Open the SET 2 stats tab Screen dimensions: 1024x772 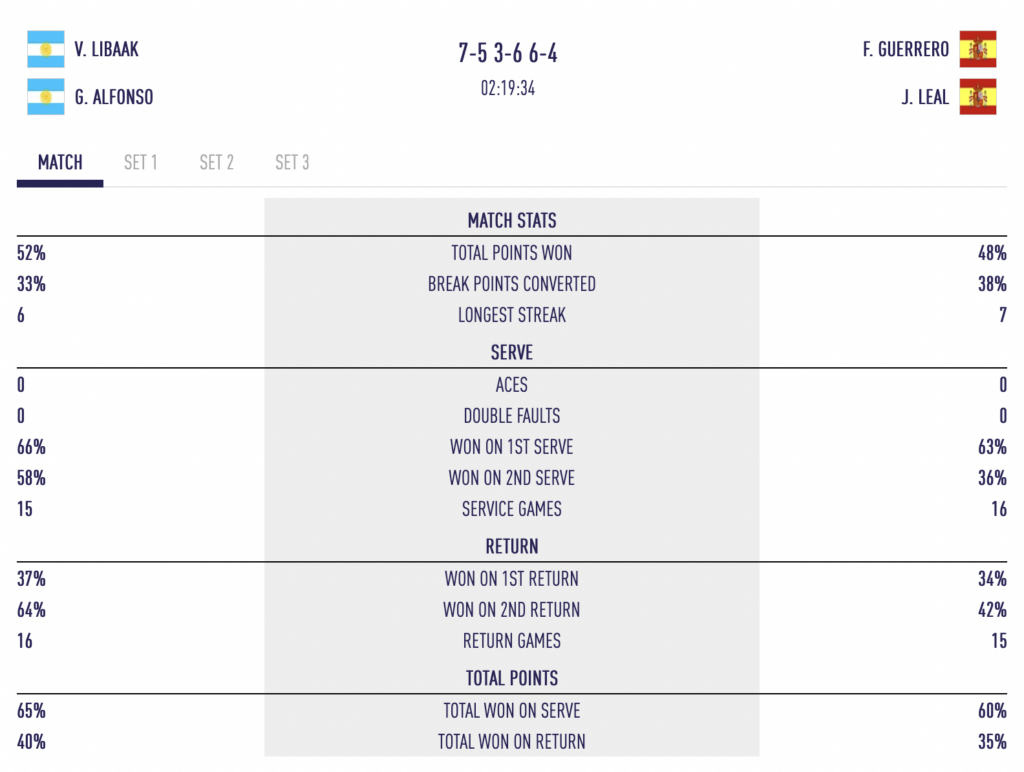(x=216, y=163)
